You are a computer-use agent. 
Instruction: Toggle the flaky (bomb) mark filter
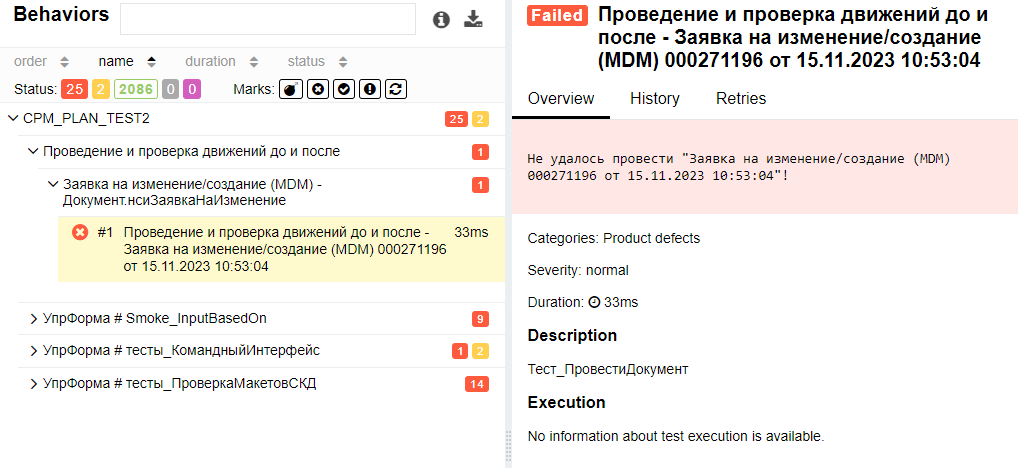[x=290, y=89]
